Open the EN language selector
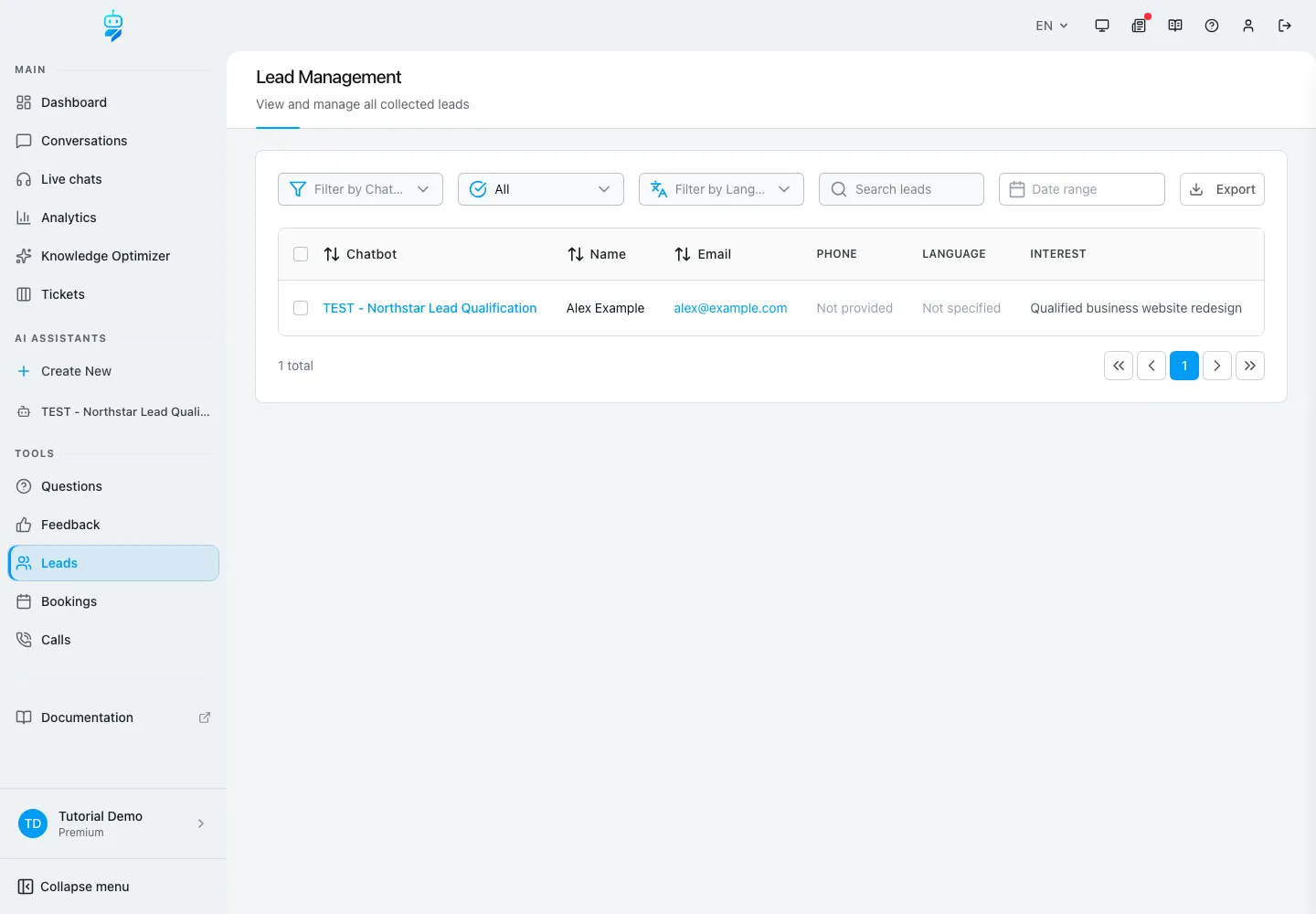1316x914 pixels. [x=1052, y=26]
